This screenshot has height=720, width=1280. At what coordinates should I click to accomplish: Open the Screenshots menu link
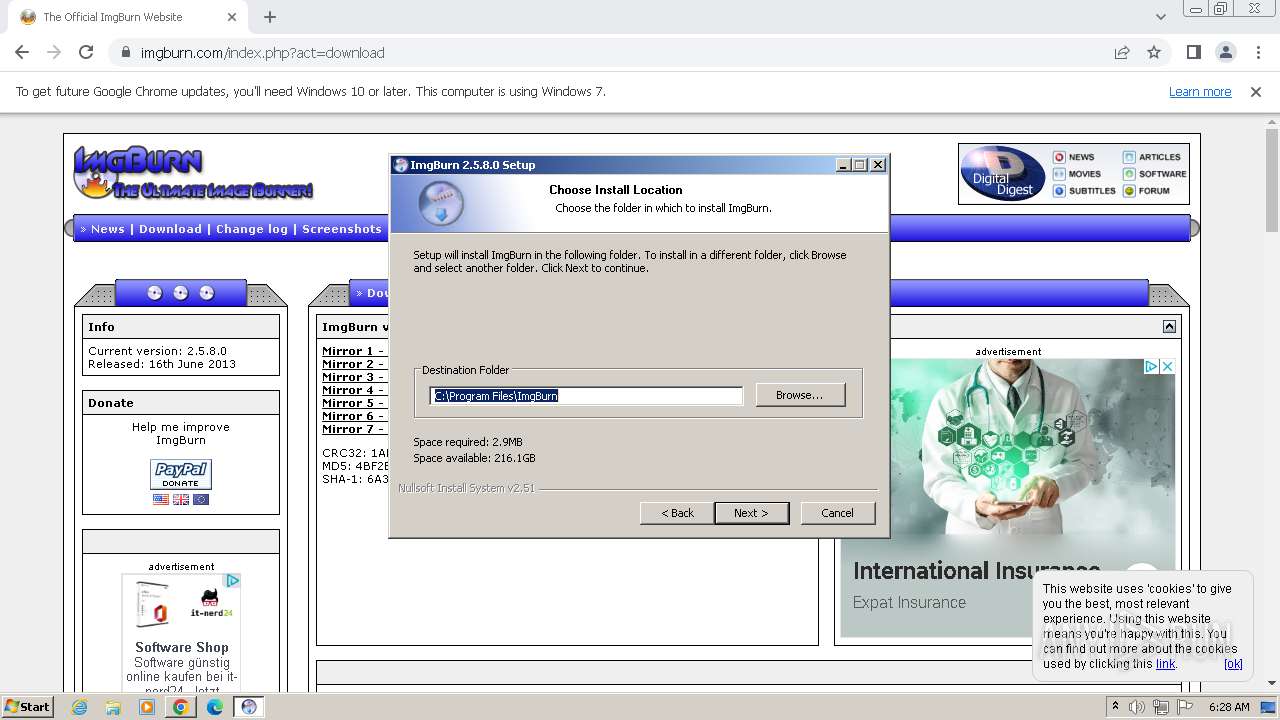pyautogui.click(x=342, y=229)
